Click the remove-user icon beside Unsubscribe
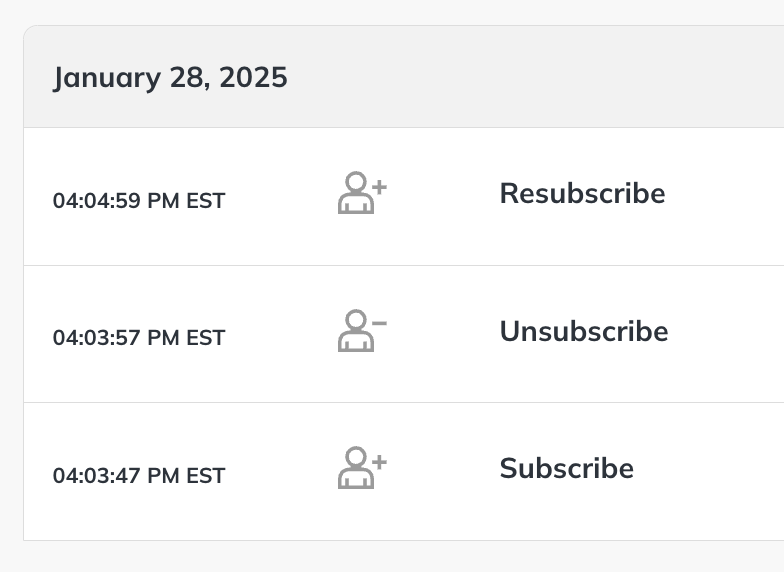 click(362, 330)
